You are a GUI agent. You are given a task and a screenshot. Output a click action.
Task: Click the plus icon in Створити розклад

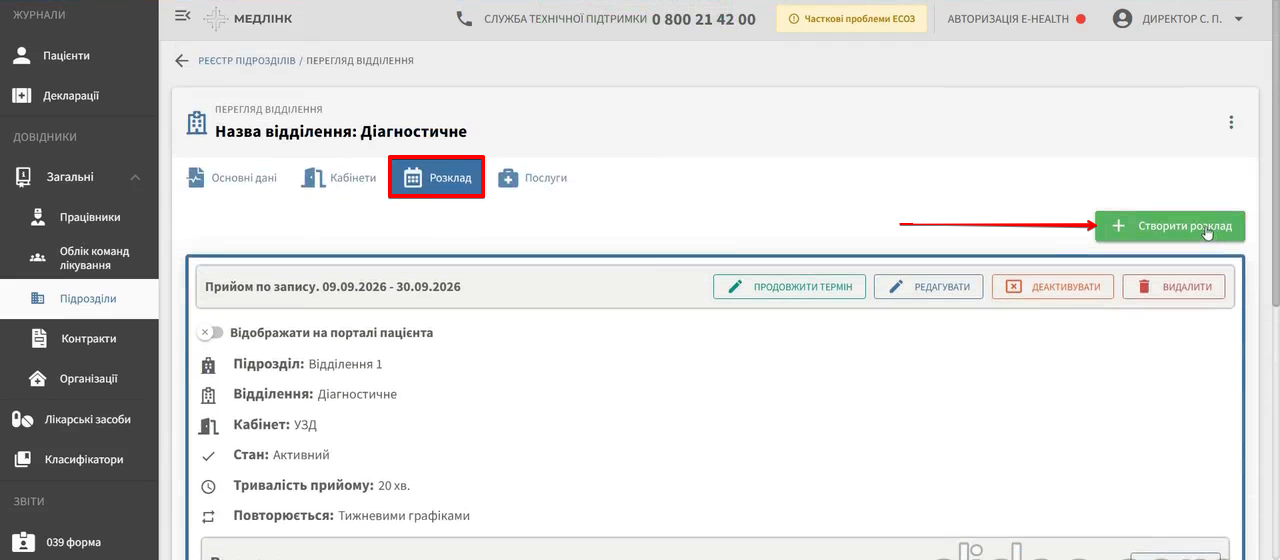point(1118,226)
